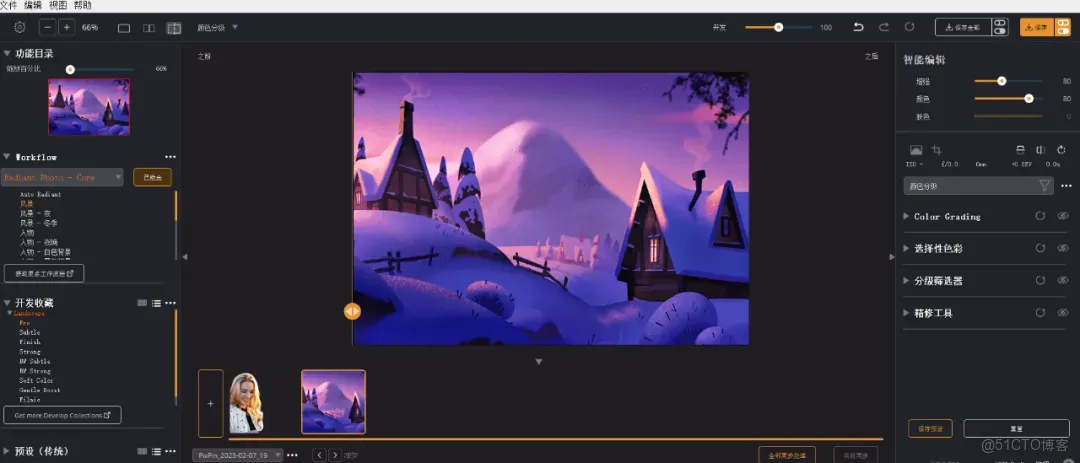Activate the crop tool
The width and height of the screenshot is (1080, 463).
pyautogui.click(x=937, y=150)
